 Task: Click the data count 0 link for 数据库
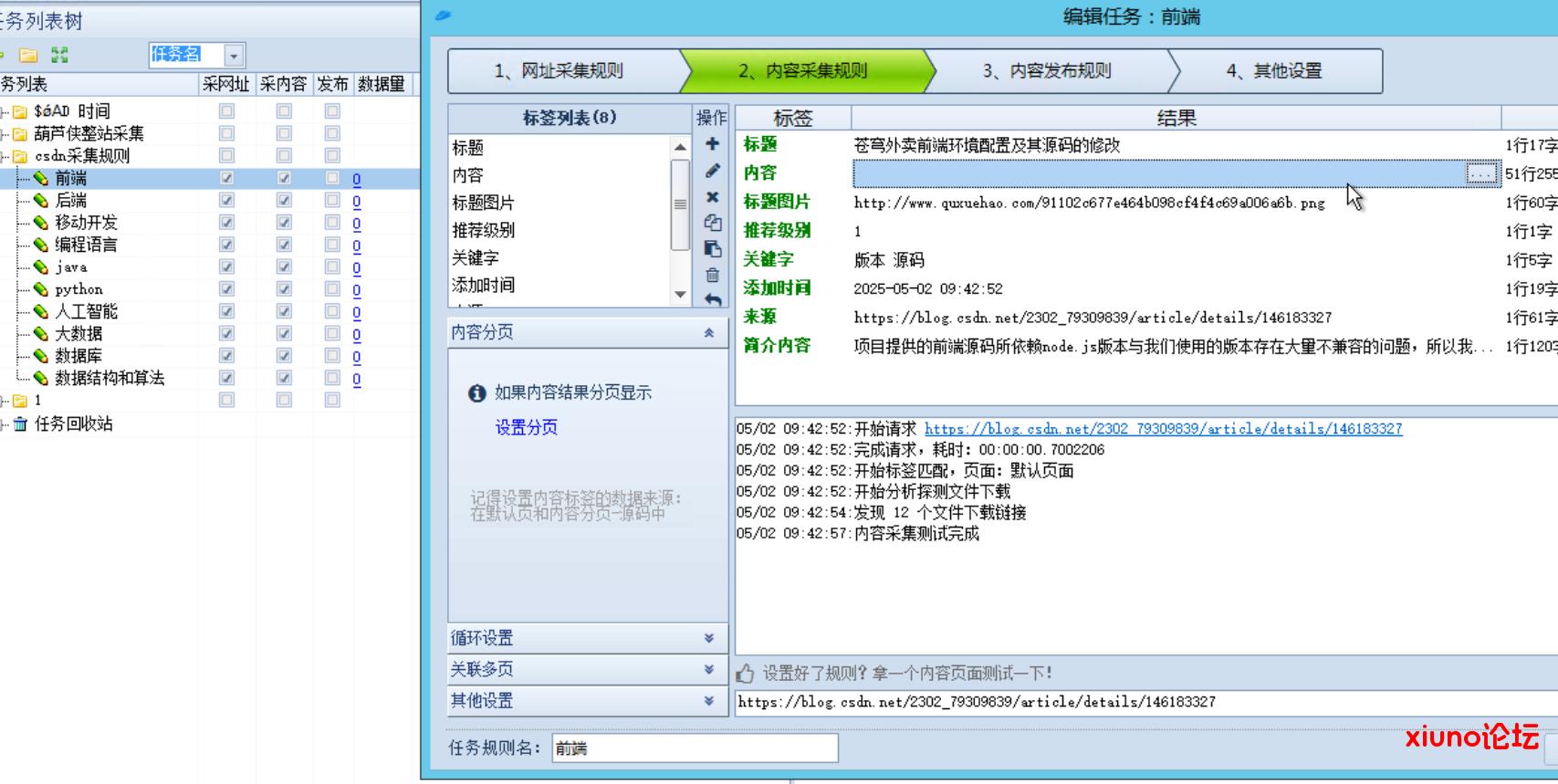point(357,356)
